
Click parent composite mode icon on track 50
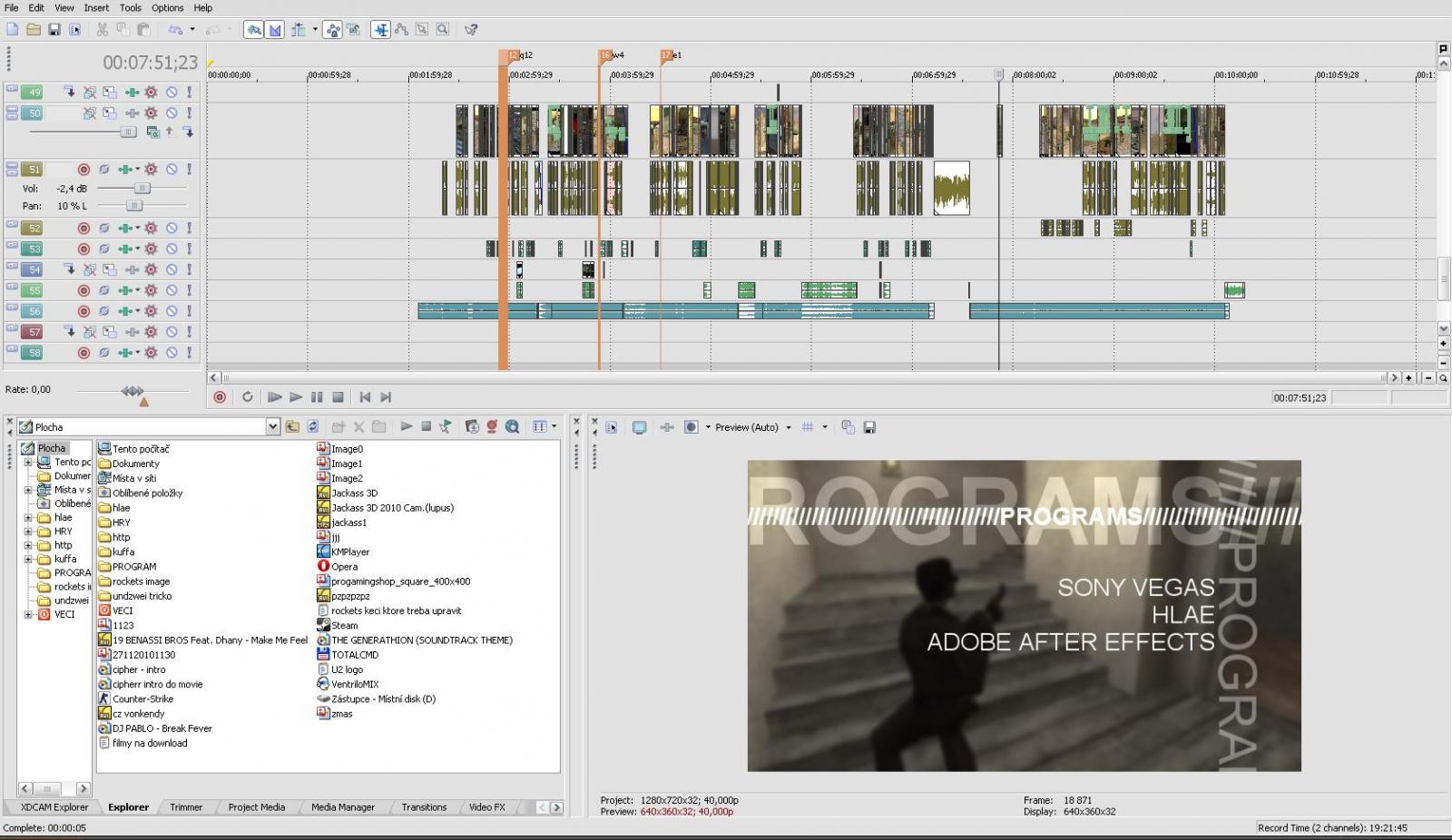[x=152, y=132]
